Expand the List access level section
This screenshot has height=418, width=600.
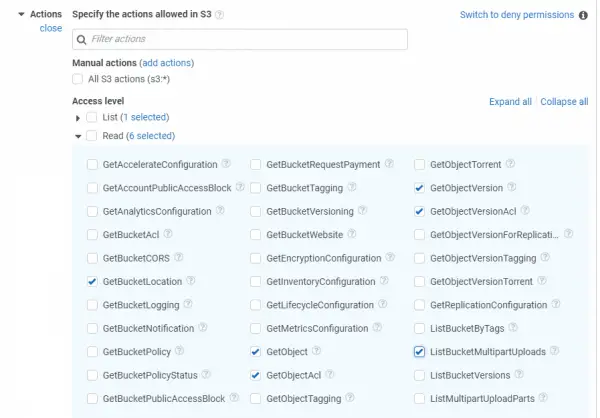[x=78, y=118]
